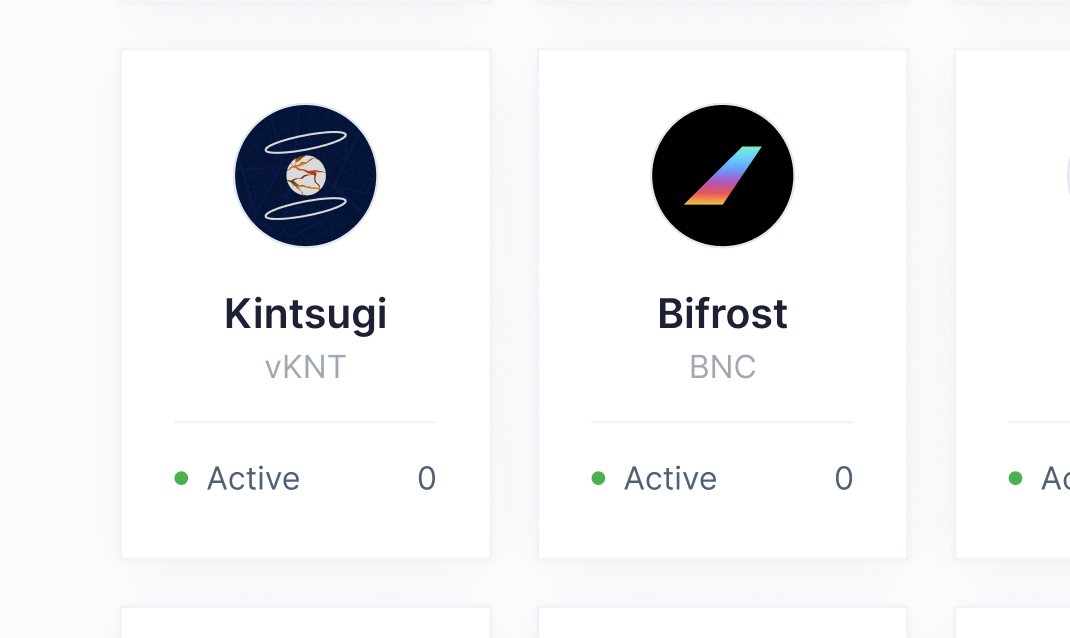Click the vKNT ticker label
Image resolution: width=1070 pixels, height=638 pixels.
point(305,367)
